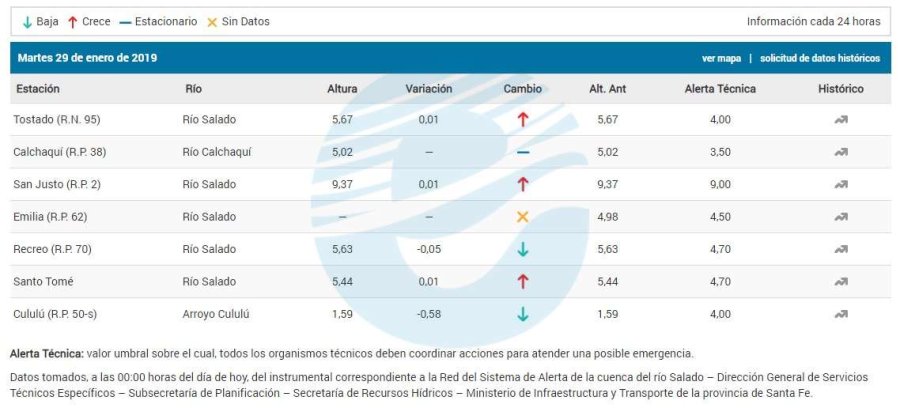This screenshot has height=408, width=900.
Task: Click the 'Altura' column header
Action: [342, 89]
